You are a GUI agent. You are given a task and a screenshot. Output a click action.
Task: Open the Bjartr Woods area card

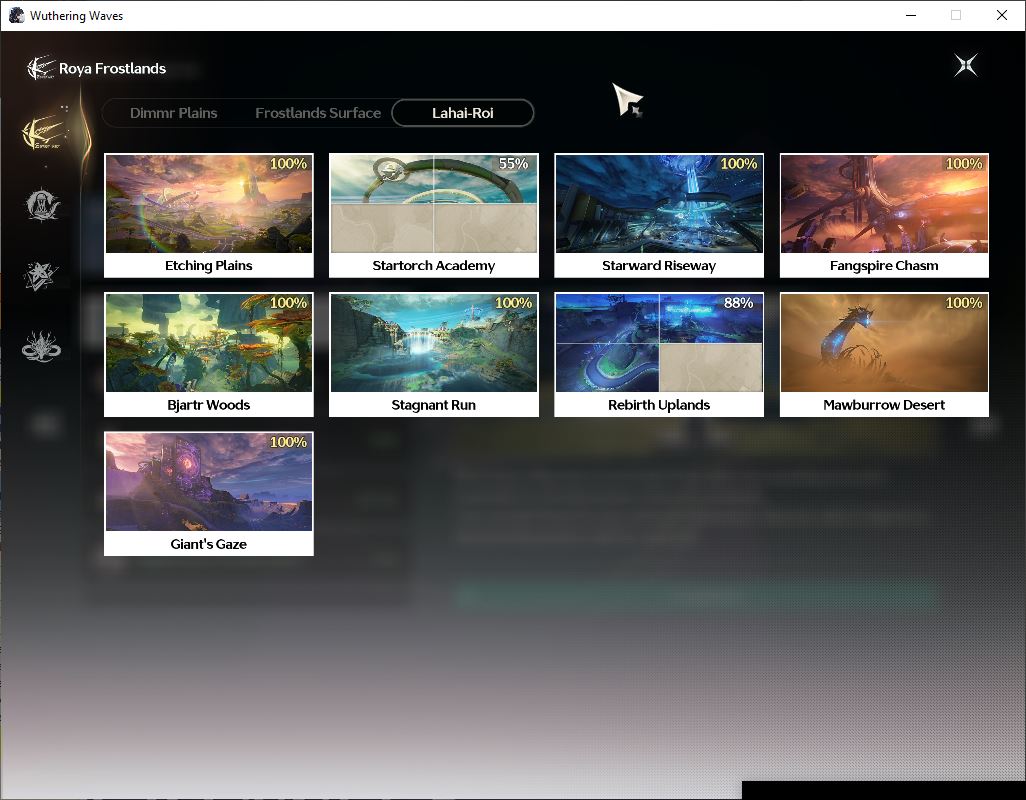click(209, 355)
